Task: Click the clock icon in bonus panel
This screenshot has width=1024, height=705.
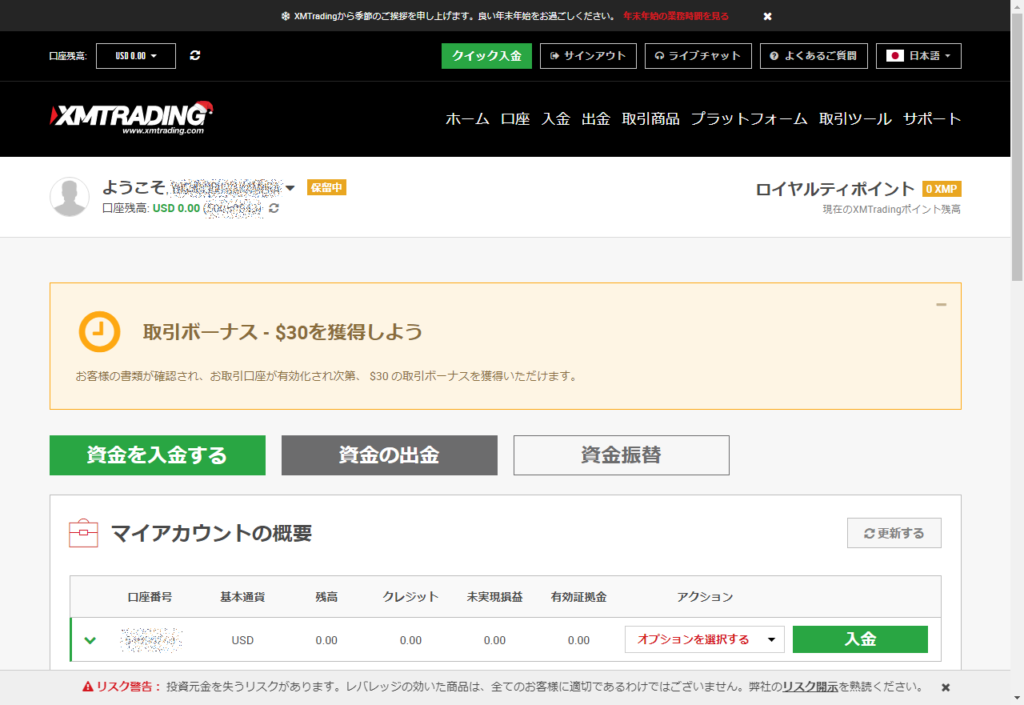Action: point(99,332)
